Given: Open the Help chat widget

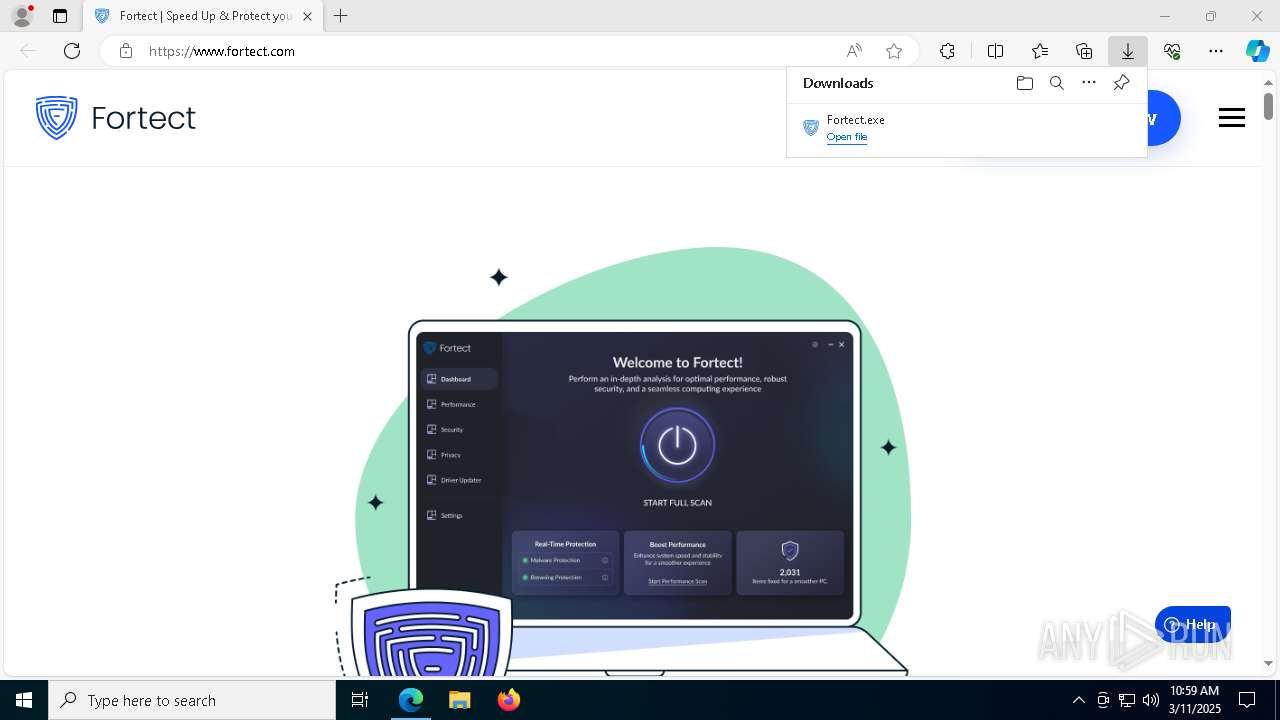Looking at the screenshot, I should [1193, 625].
